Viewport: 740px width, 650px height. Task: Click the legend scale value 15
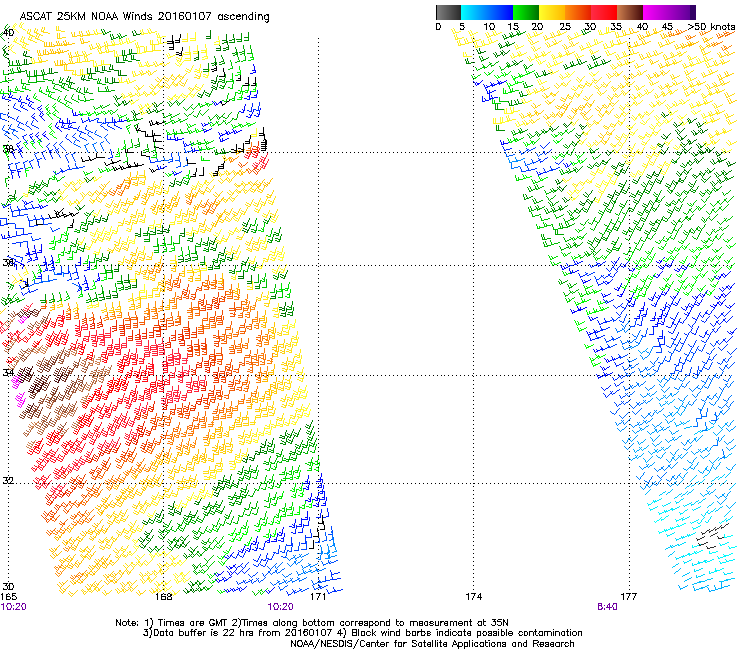513,27
